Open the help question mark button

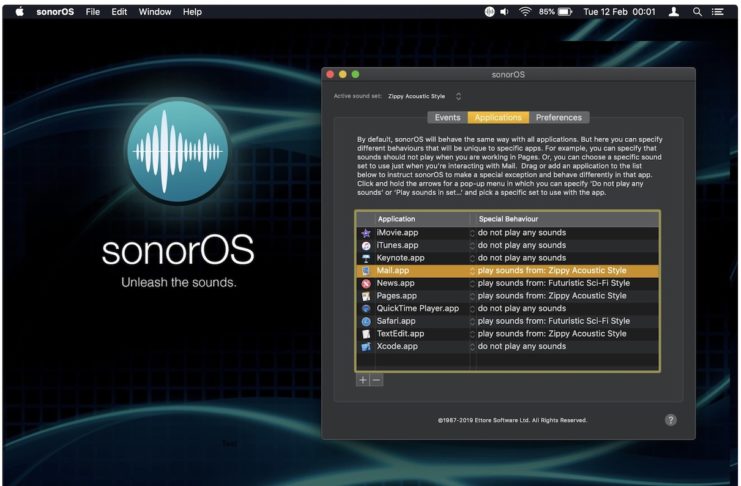(x=671, y=420)
